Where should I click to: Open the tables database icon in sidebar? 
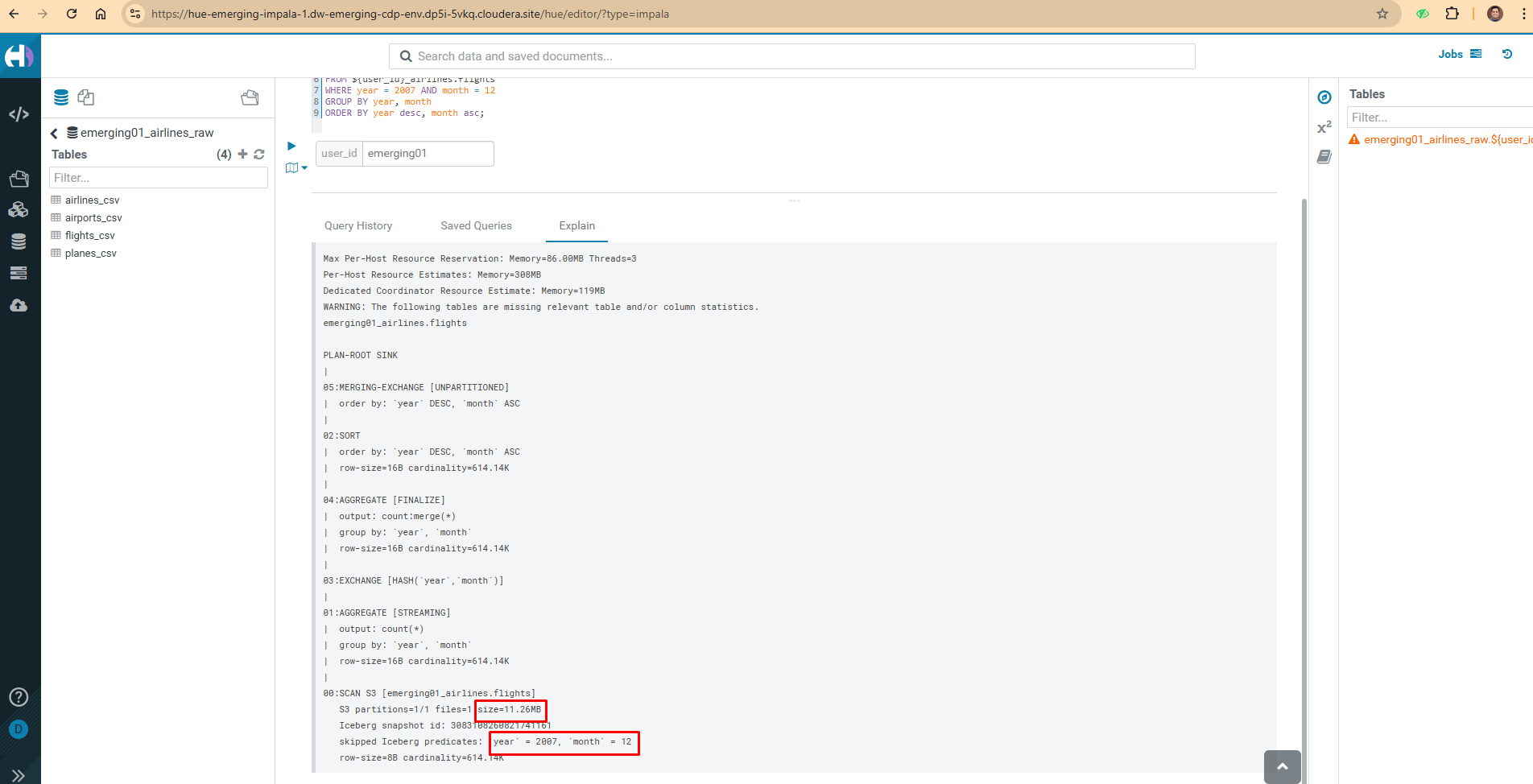(19, 241)
